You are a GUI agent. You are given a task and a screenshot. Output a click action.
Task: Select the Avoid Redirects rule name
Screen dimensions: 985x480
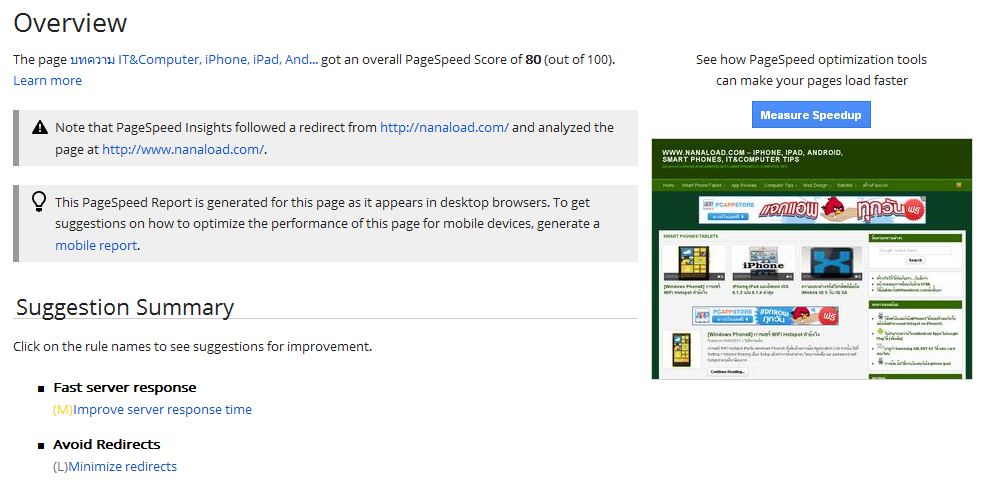(x=107, y=445)
